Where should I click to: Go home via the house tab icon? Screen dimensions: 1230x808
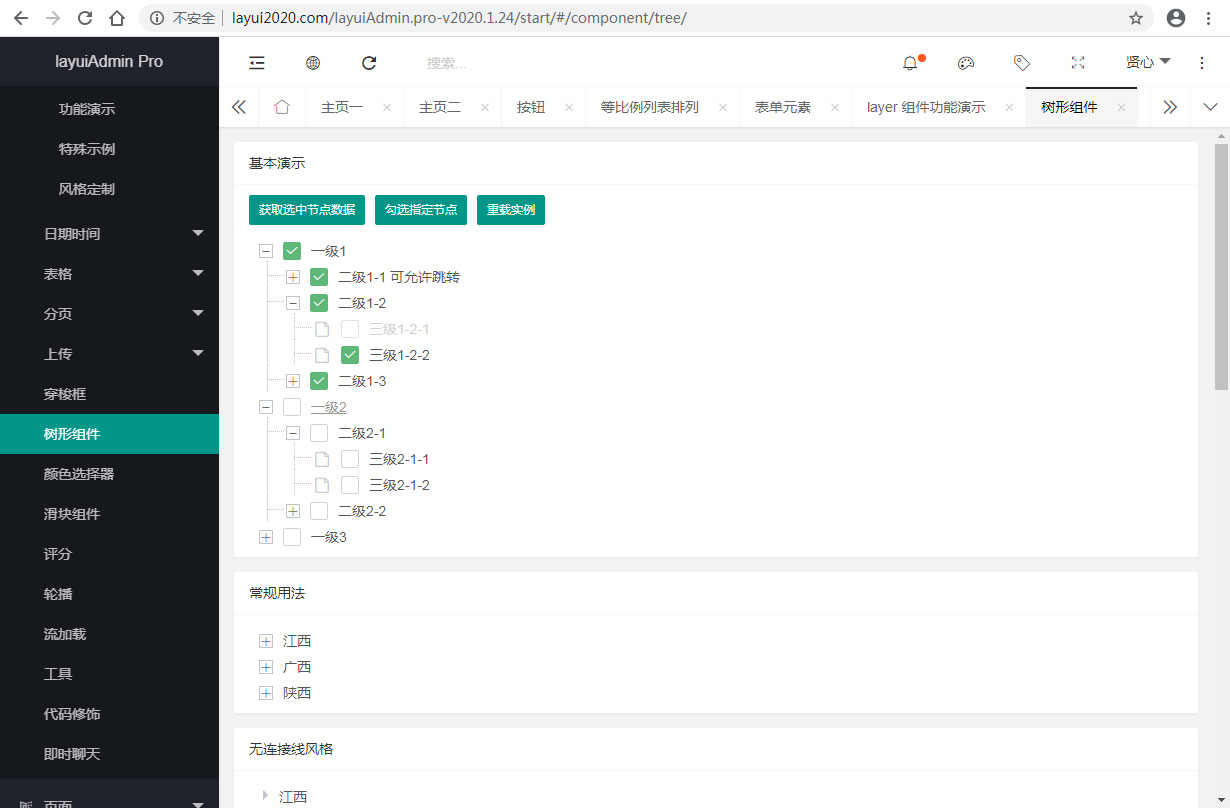[x=281, y=105]
